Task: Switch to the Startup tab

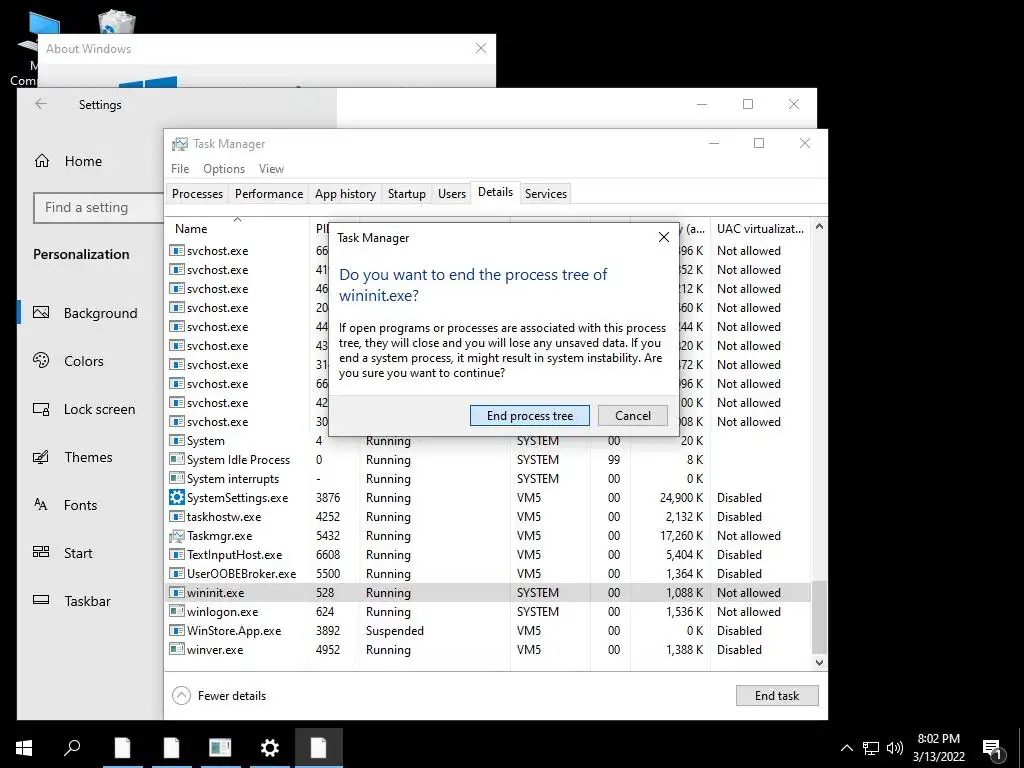Action: coord(407,194)
